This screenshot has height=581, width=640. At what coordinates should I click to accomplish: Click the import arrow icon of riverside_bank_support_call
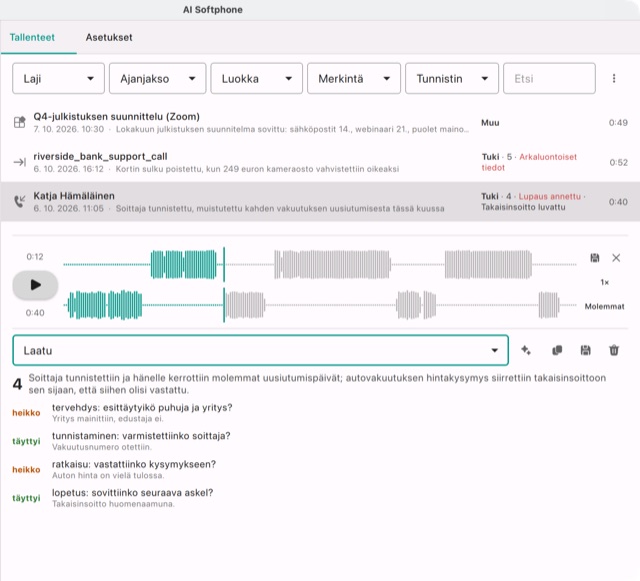(20, 163)
